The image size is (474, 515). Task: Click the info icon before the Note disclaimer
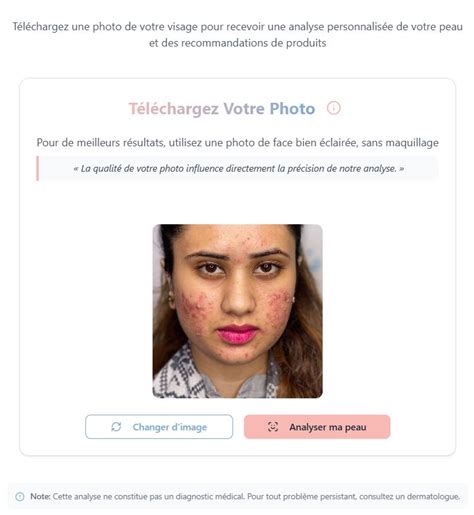click(20, 496)
